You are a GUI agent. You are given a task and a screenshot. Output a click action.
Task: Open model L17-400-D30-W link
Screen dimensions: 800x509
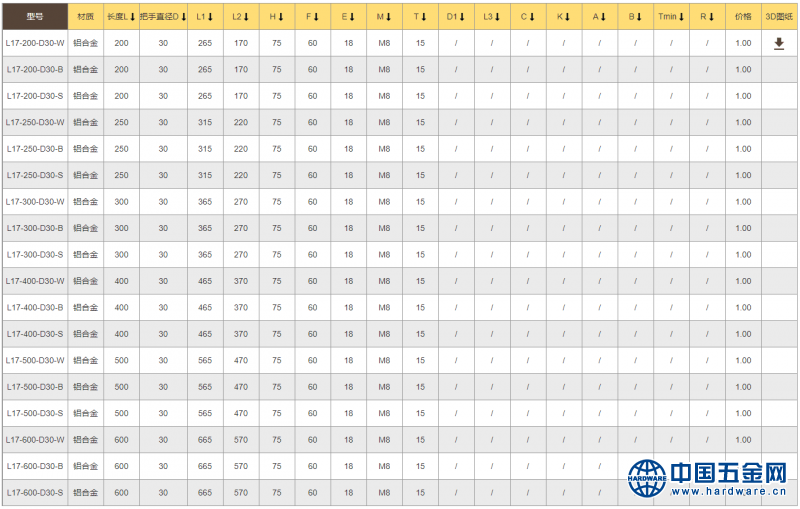coord(35,281)
